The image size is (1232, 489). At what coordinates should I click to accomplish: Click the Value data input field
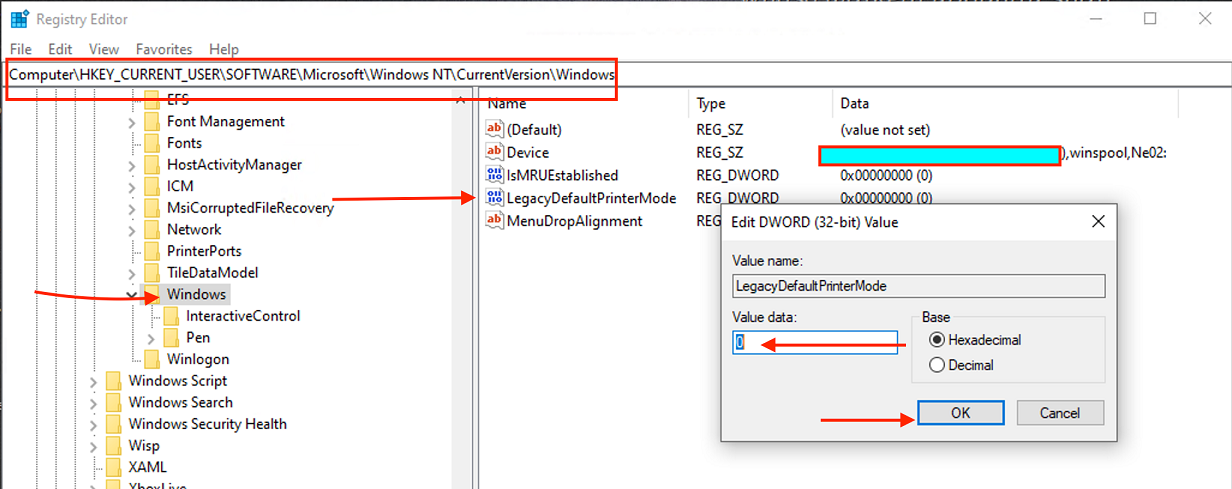[x=816, y=342]
